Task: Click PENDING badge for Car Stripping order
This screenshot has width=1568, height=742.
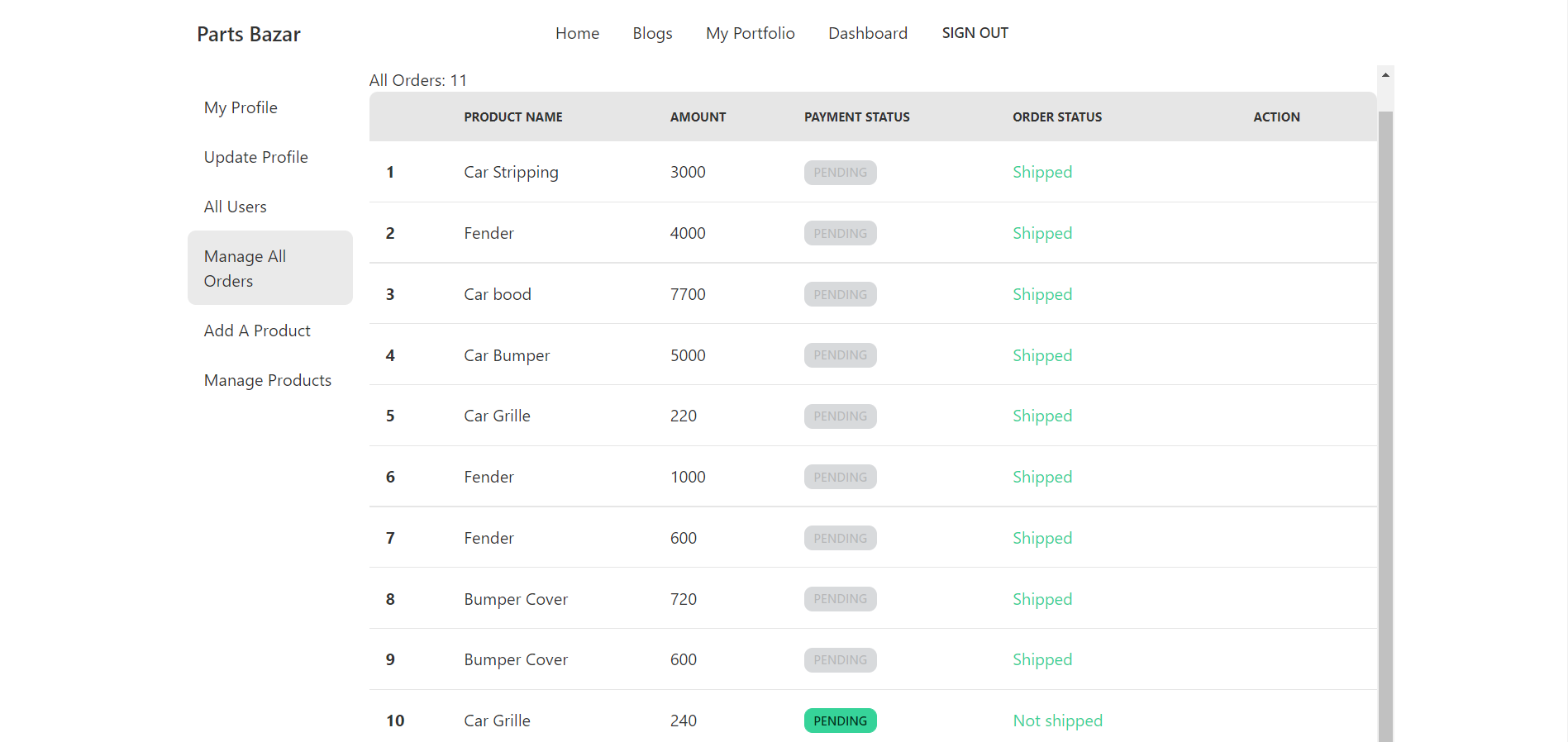Action: click(x=840, y=173)
